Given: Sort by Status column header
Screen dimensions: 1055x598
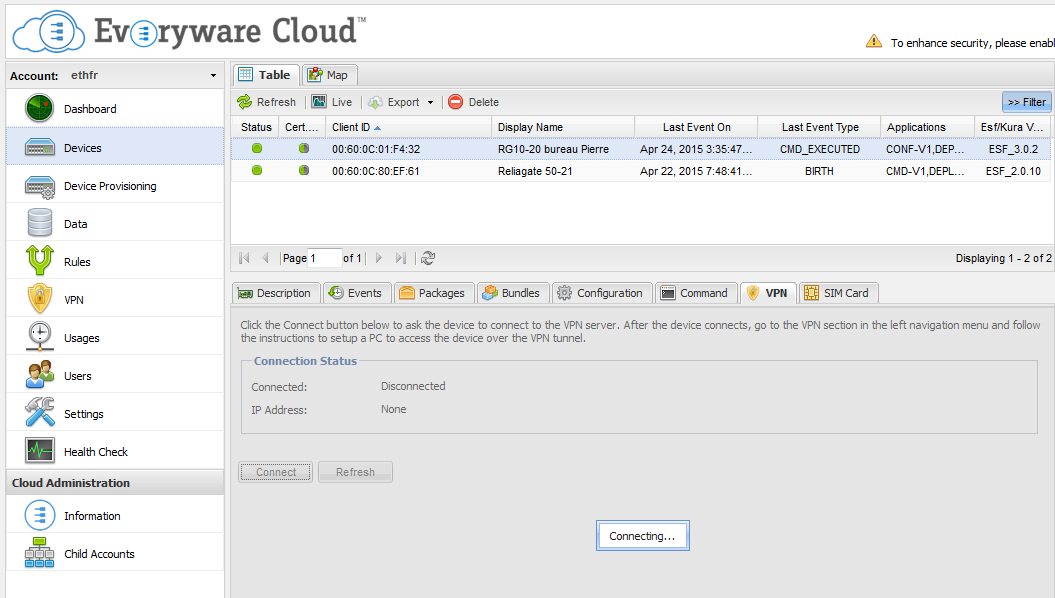Looking at the screenshot, I should pyautogui.click(x=256, y=126).
